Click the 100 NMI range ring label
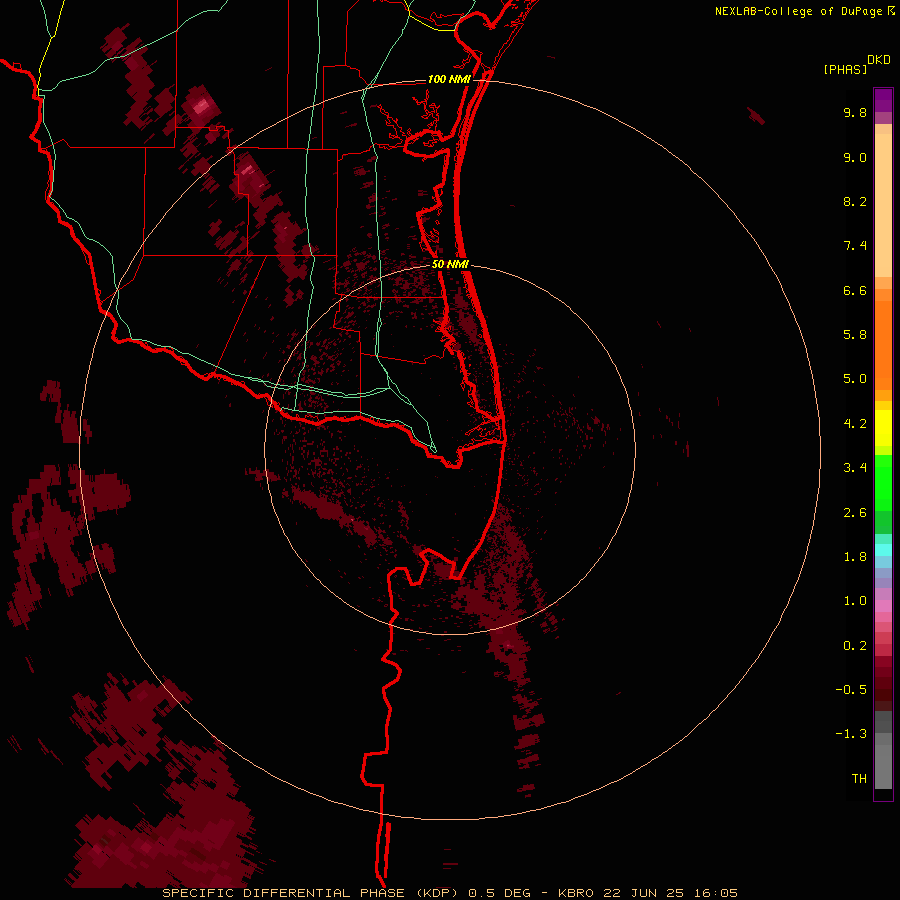 click(x=449, y=79)
